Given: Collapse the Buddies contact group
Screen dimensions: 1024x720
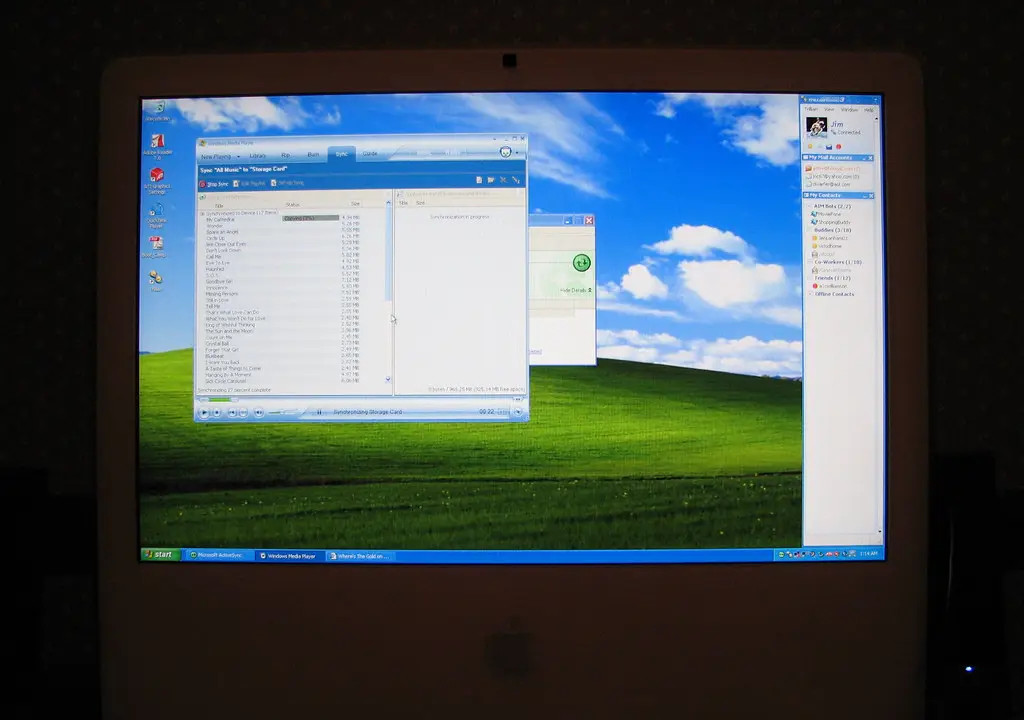Looking at the screenshot, I should [810, 230].
